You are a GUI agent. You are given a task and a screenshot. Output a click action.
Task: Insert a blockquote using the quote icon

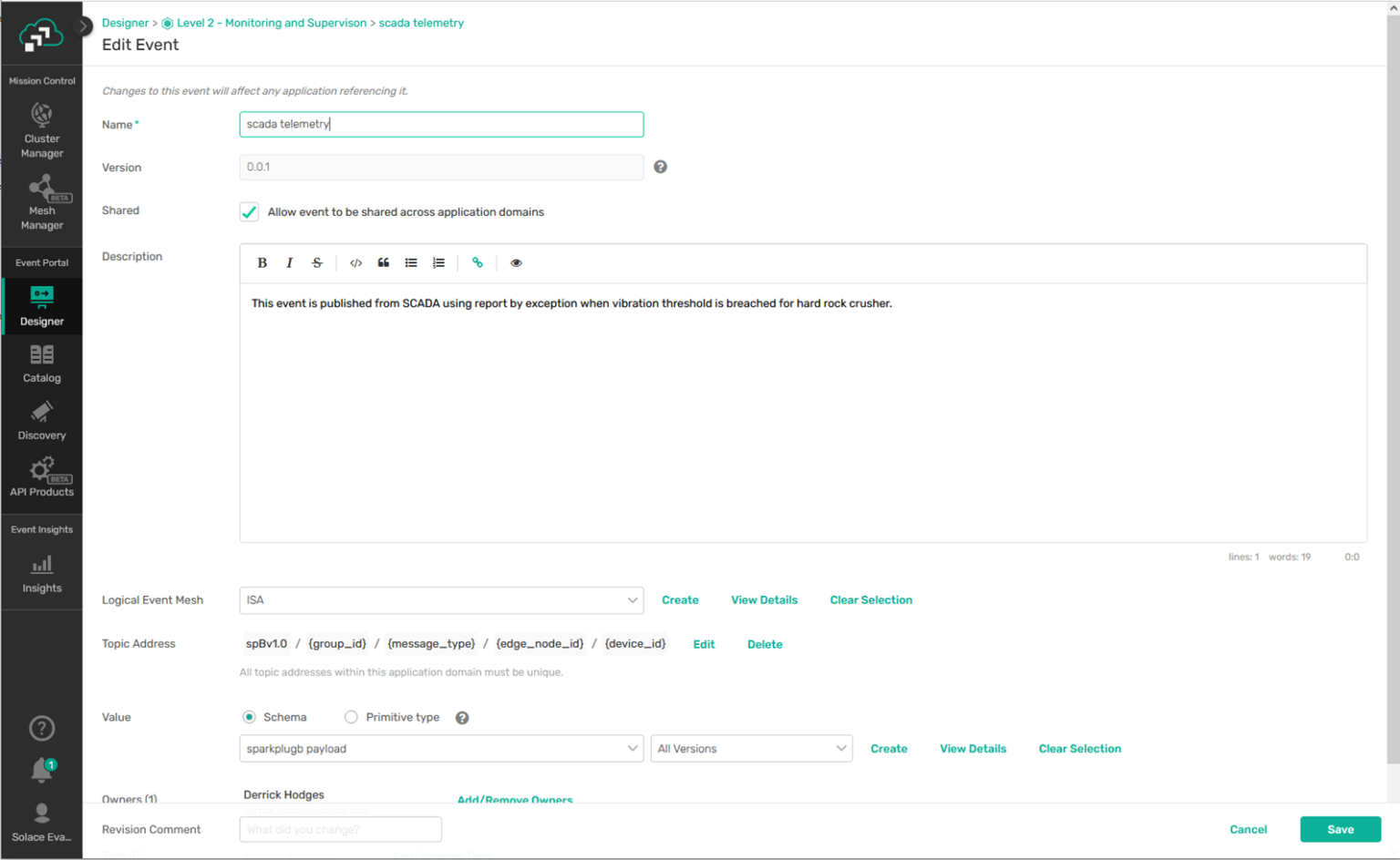click(384, 263)
